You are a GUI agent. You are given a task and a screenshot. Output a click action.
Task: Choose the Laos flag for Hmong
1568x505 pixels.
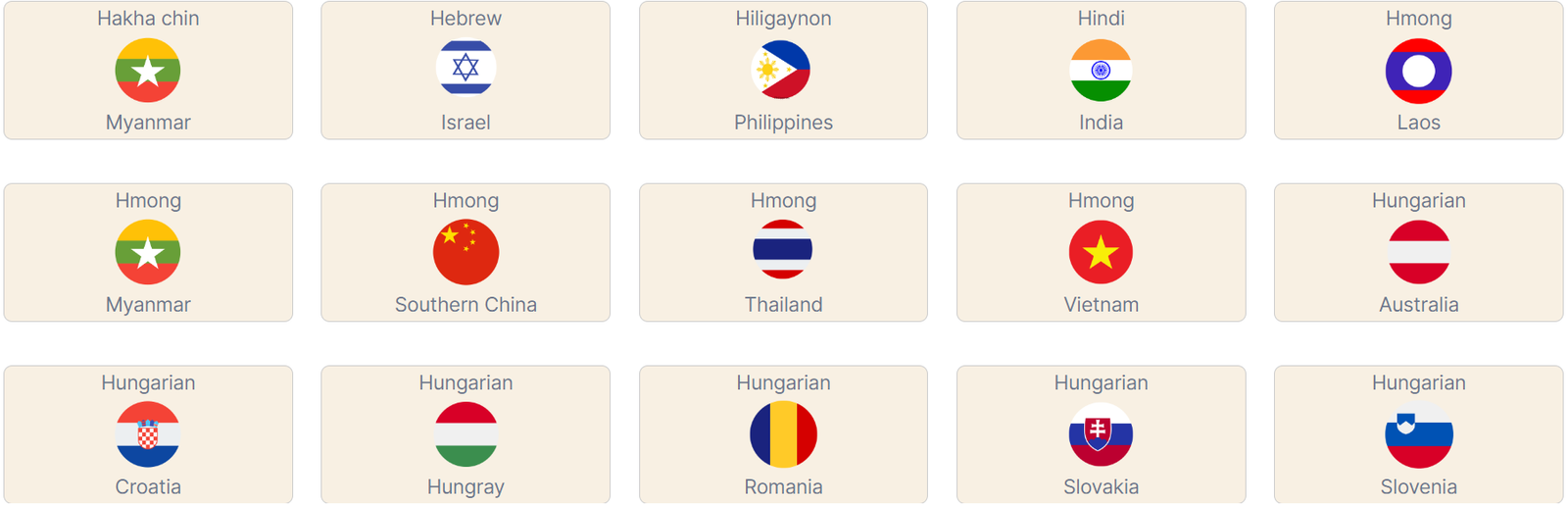1418,71
